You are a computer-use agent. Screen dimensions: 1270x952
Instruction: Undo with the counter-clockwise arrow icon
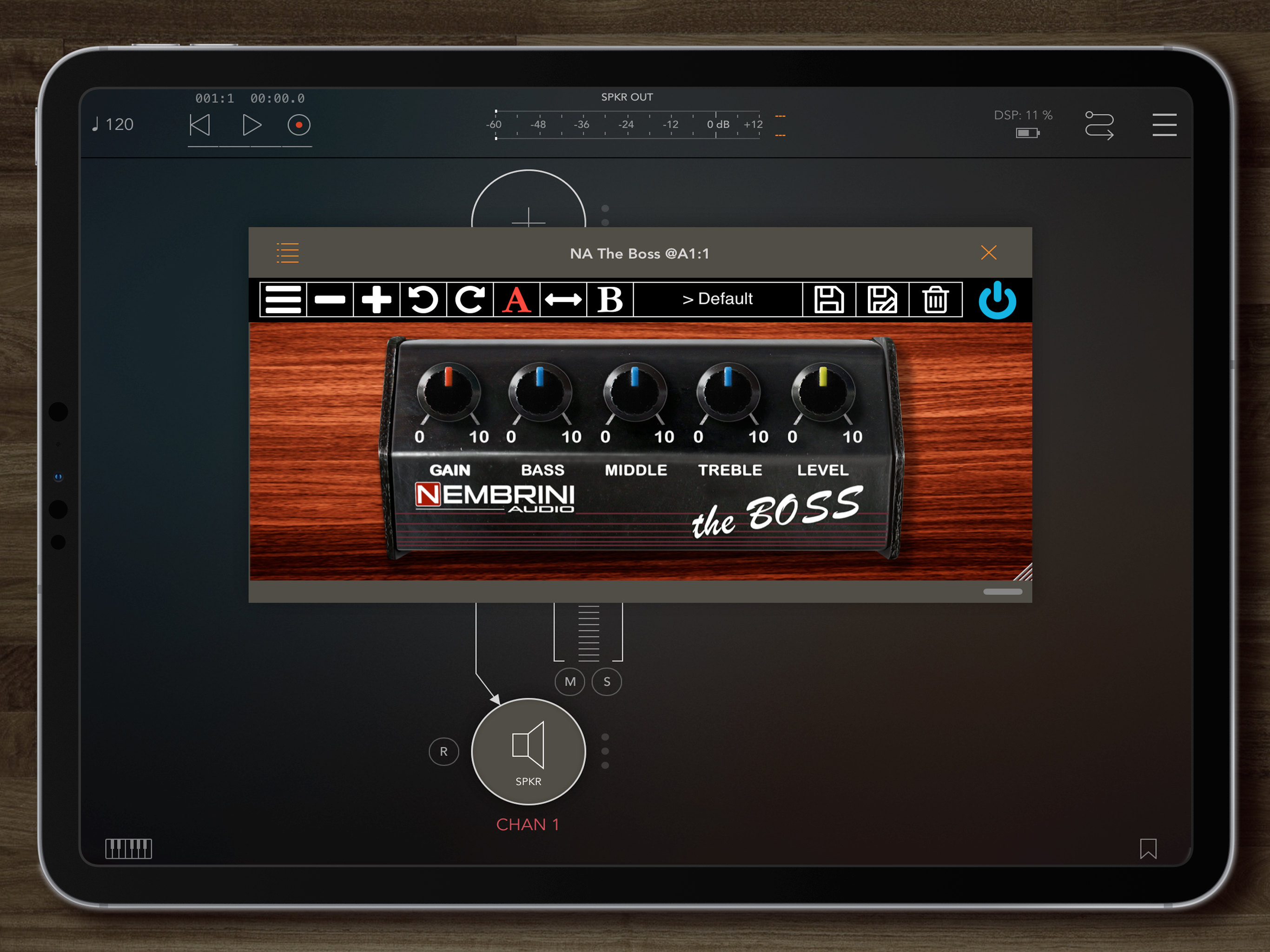click(423, 299)
